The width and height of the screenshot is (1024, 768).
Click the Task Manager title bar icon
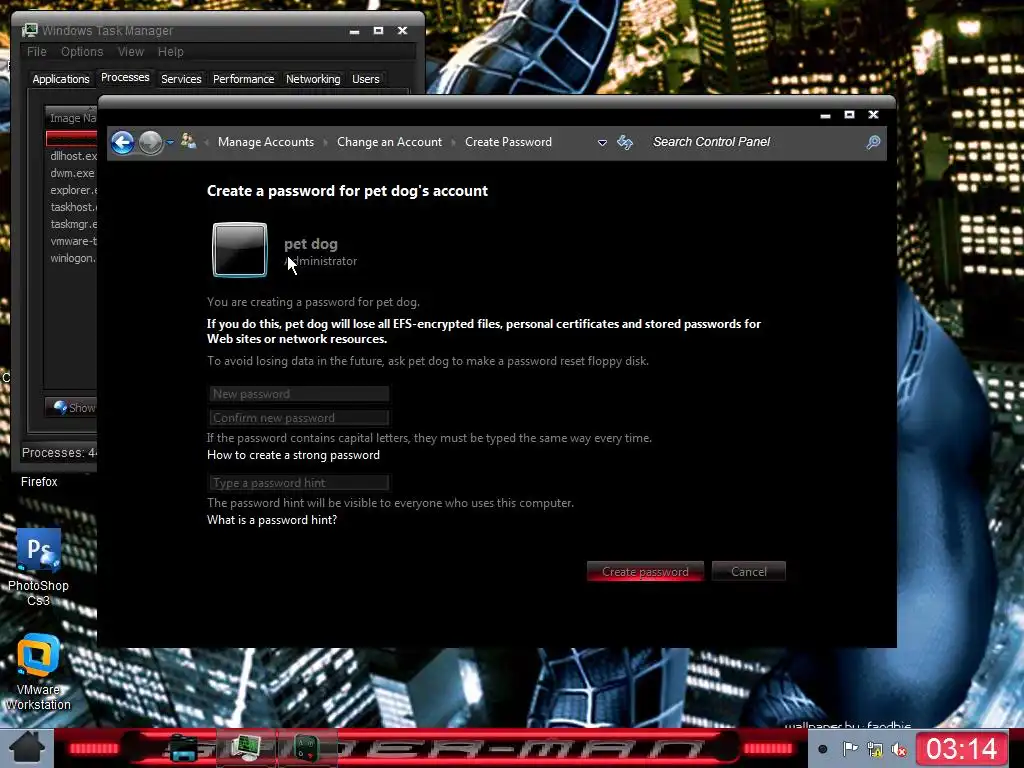[29, 30]
